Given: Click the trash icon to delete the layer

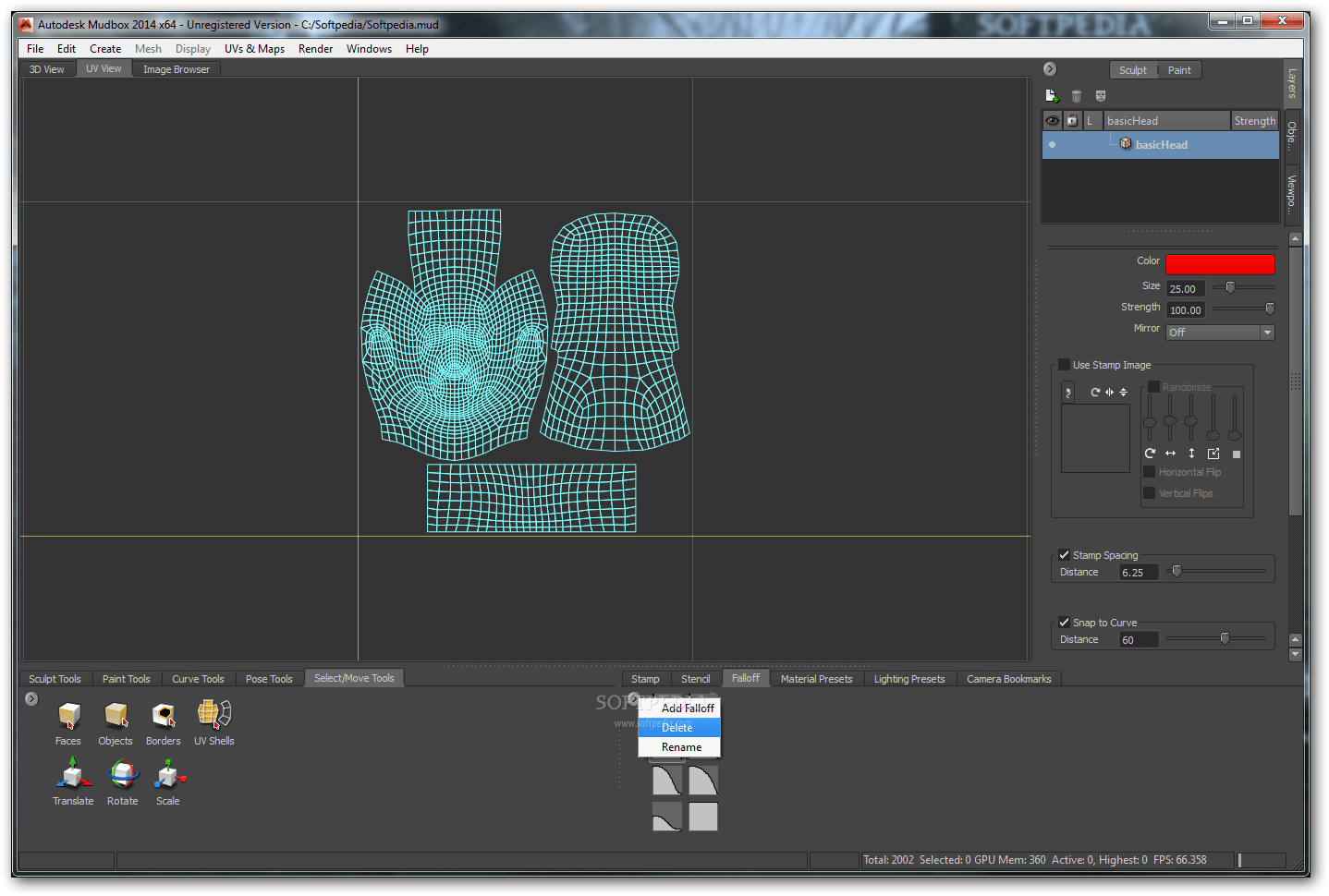Looking at the screenshot, I should coord(1076,96).
